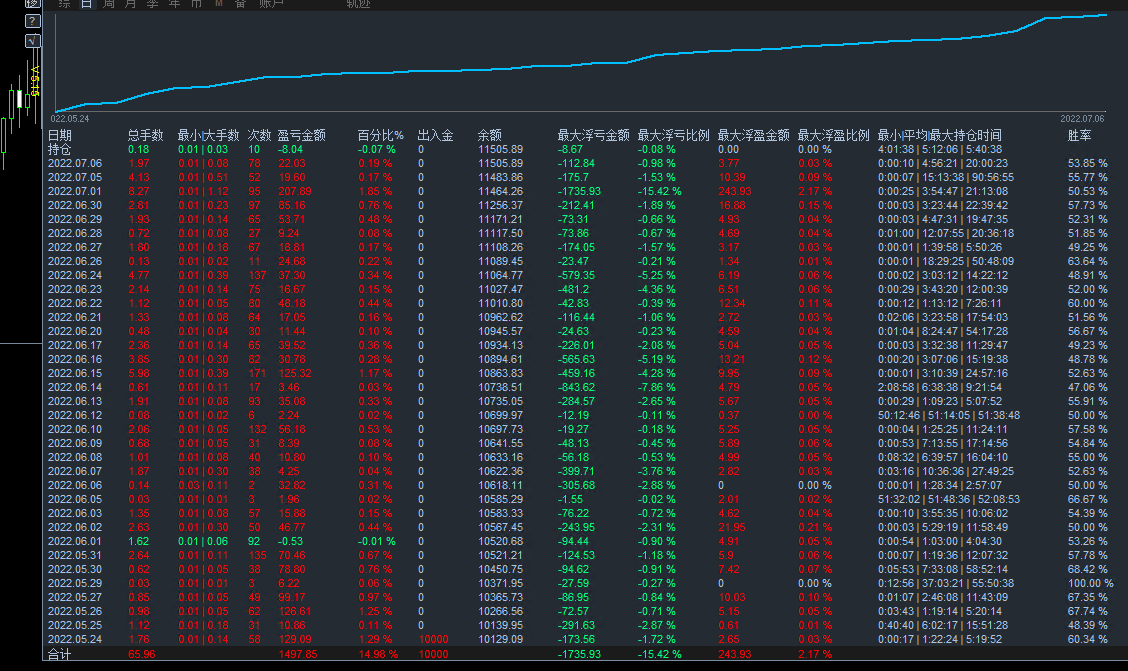Click the 出入金 column header
This screenshot has height=671, width=1128.
pyautogui.click(x=435, y=135)
